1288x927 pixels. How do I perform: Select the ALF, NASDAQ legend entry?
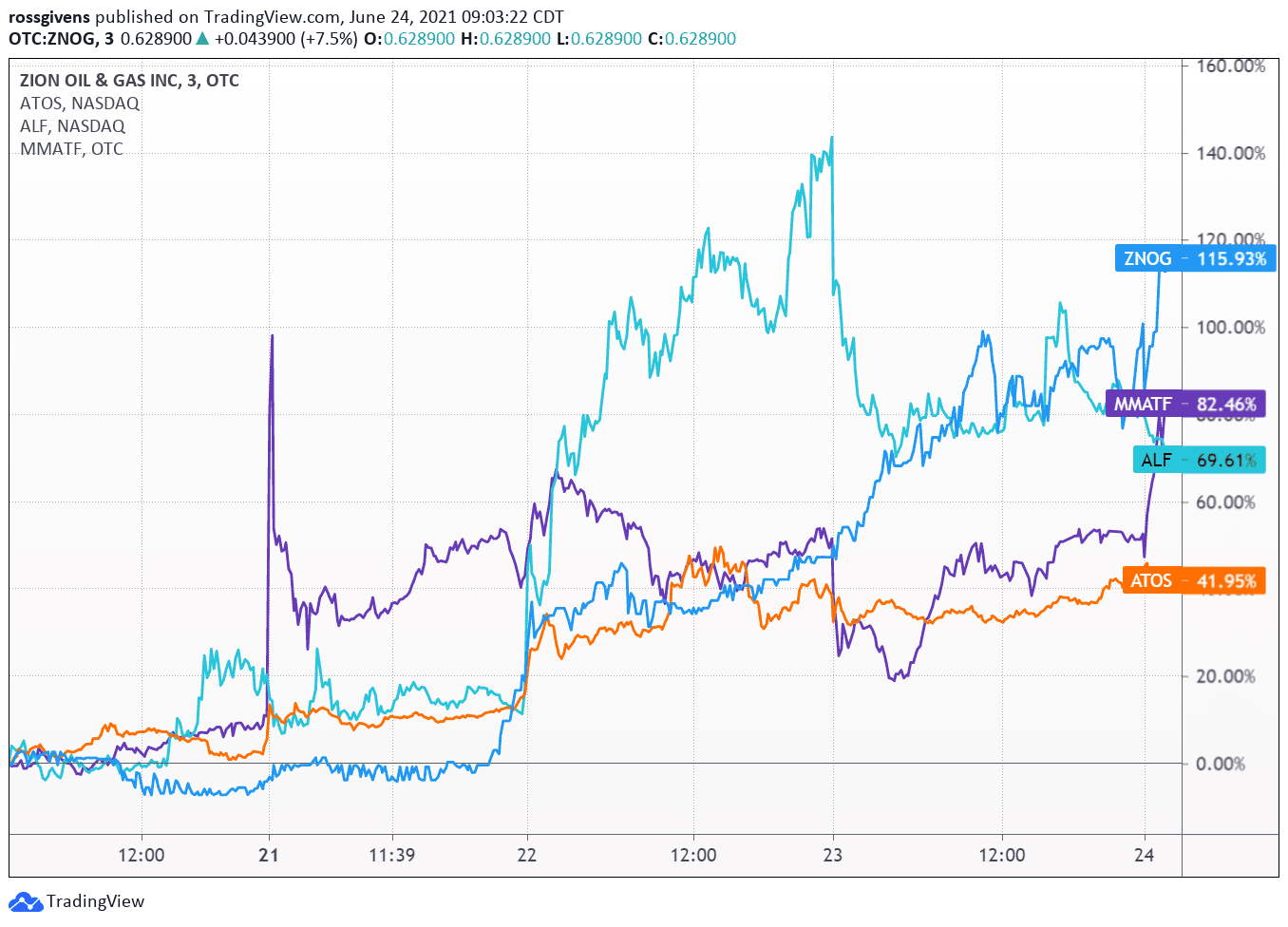72,126
